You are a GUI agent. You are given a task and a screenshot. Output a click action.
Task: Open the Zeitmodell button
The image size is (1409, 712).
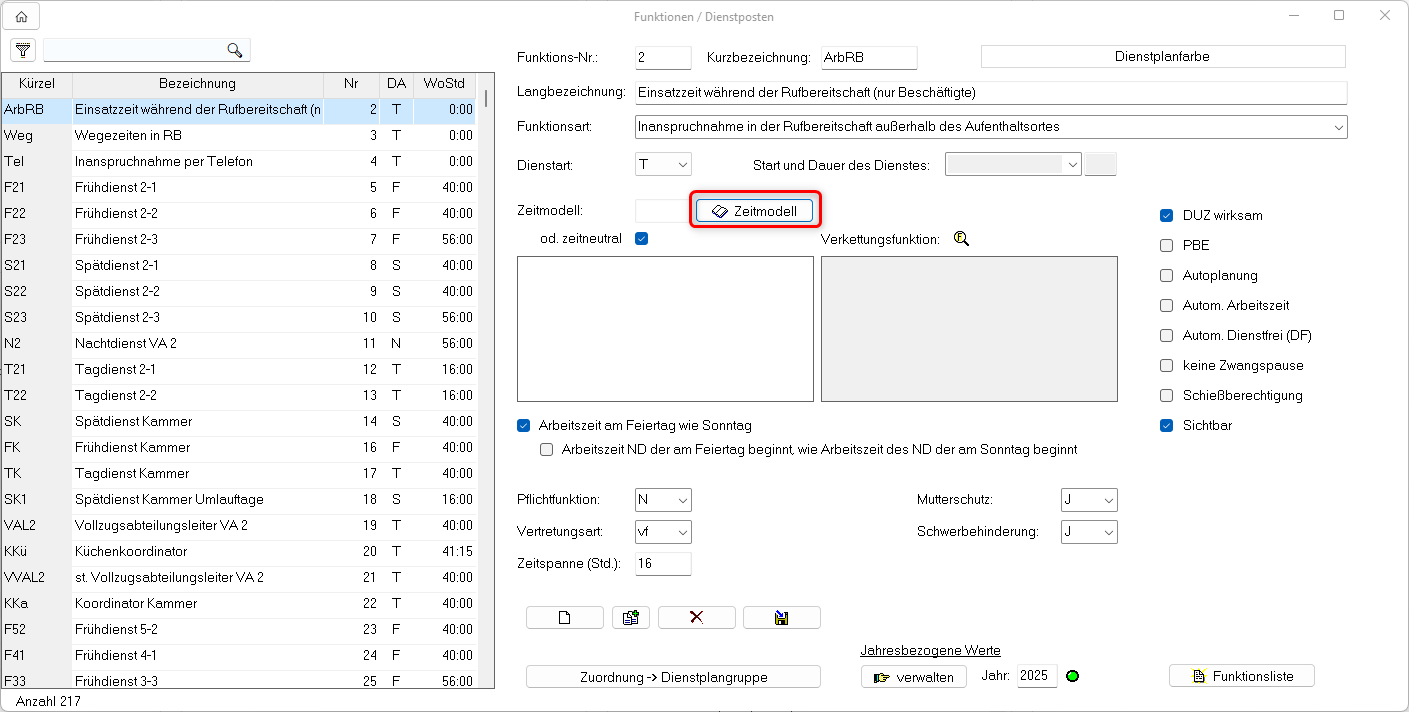tap(754, 211)
